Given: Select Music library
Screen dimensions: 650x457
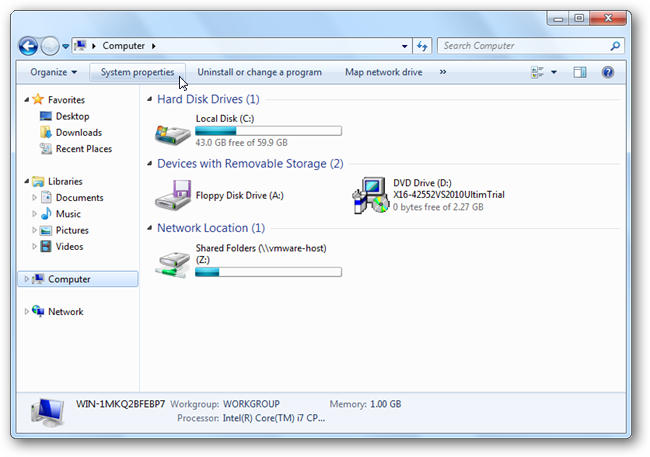Looking at the screenshot, I should point(68,214).
